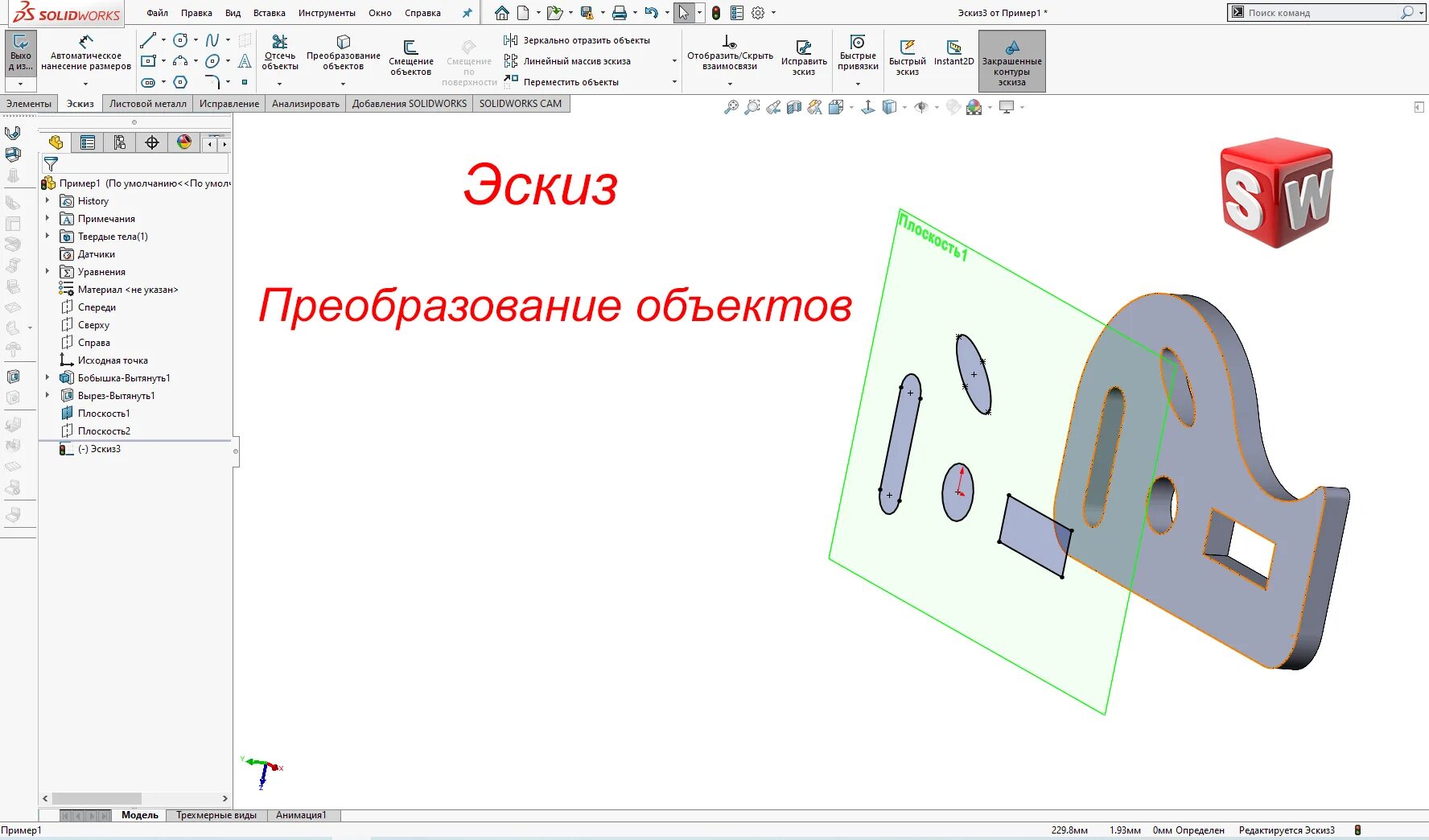This screenshot has height=840, width=1429.
Task: Click Отобразить/Скрыть взаимосвязи
Action: [730, 52]
